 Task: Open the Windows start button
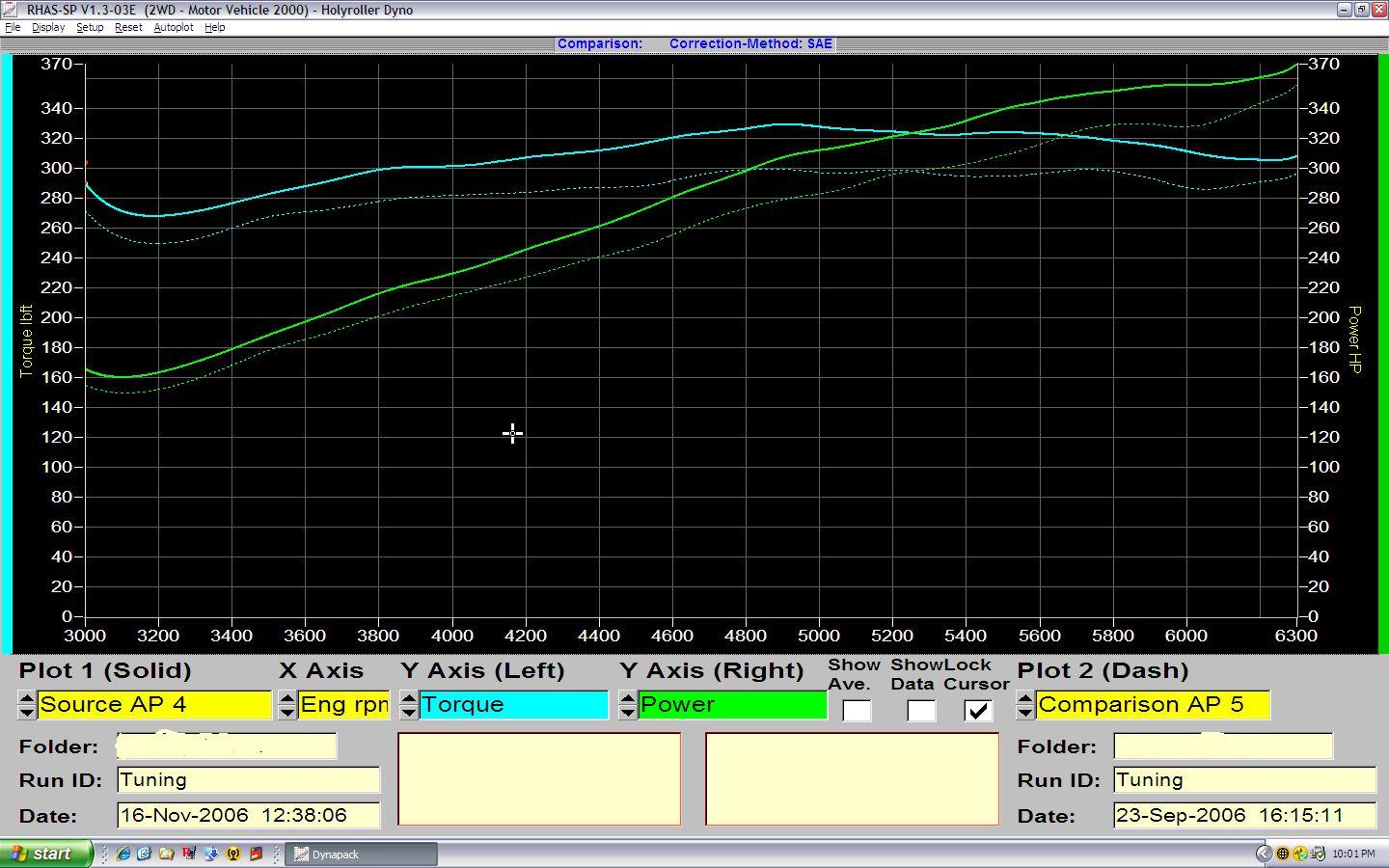(45, 854)
